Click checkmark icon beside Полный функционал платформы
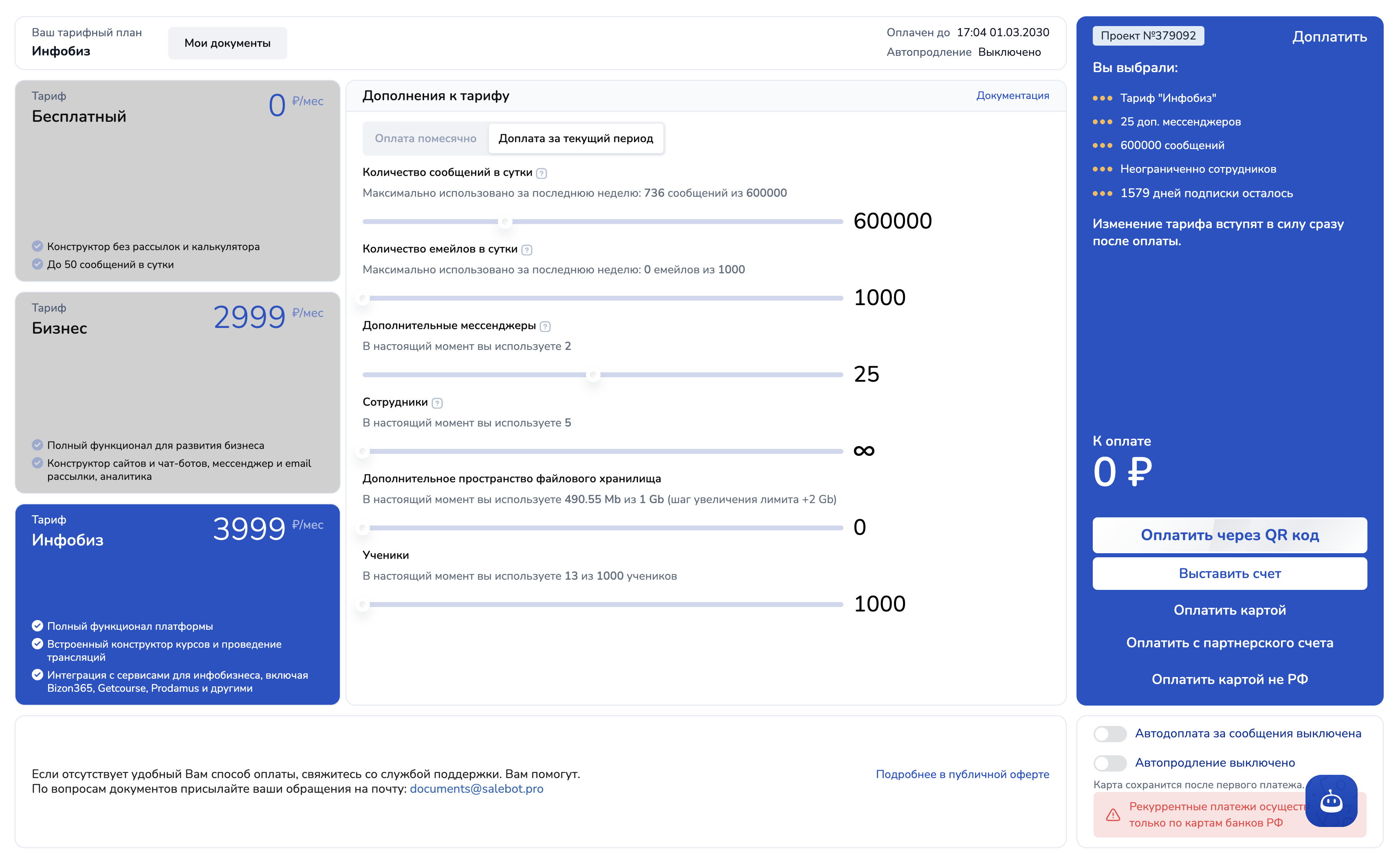 click(x=37, y=626)
